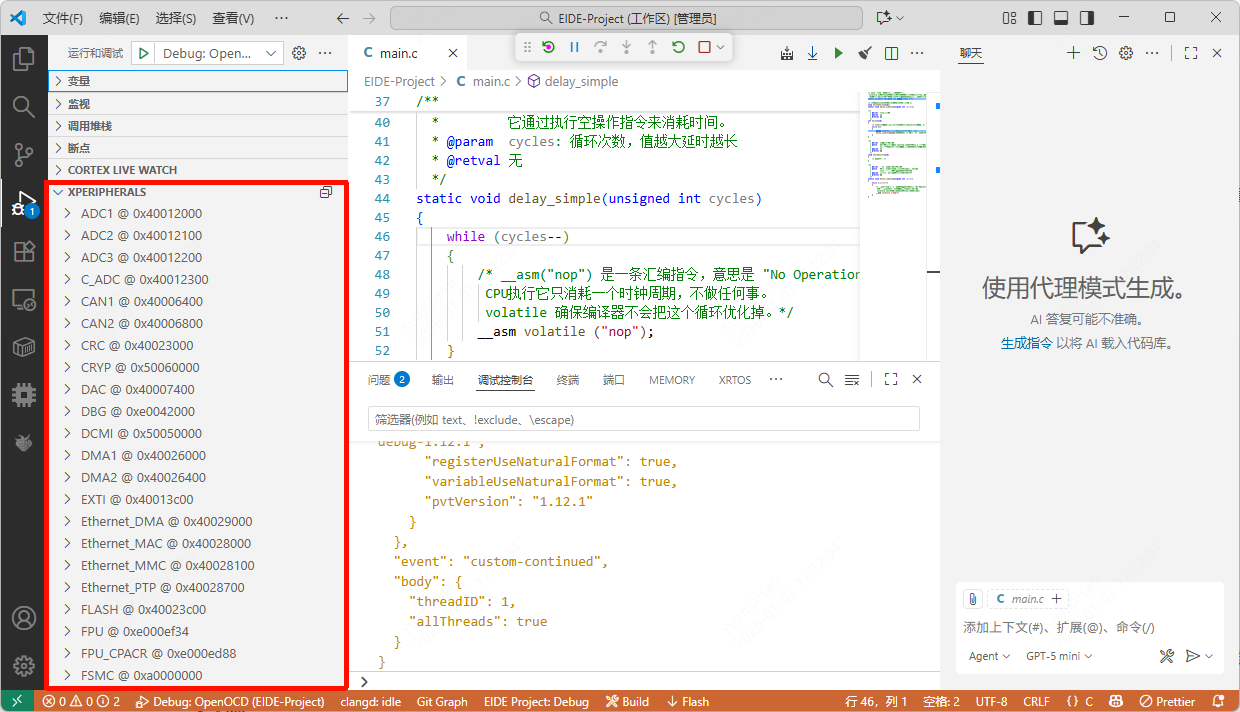Click the debug console filter input
This screenshot has height=712, width=1240.
tap(643, 419)
